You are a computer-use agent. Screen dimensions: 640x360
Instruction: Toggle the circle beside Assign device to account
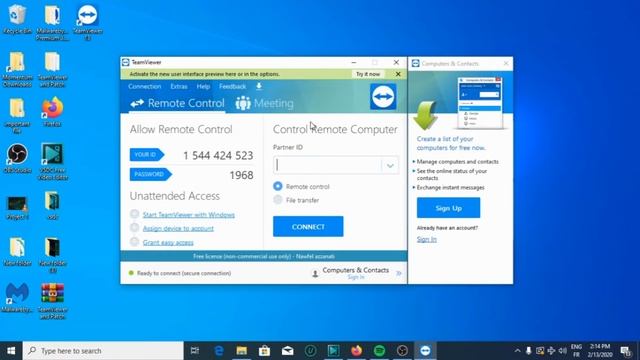coord(134,228)
